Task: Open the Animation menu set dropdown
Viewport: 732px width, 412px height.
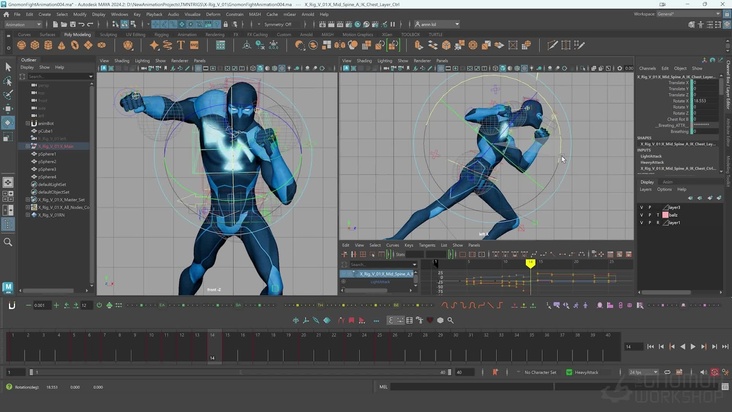Action: (x=27, y=24)
